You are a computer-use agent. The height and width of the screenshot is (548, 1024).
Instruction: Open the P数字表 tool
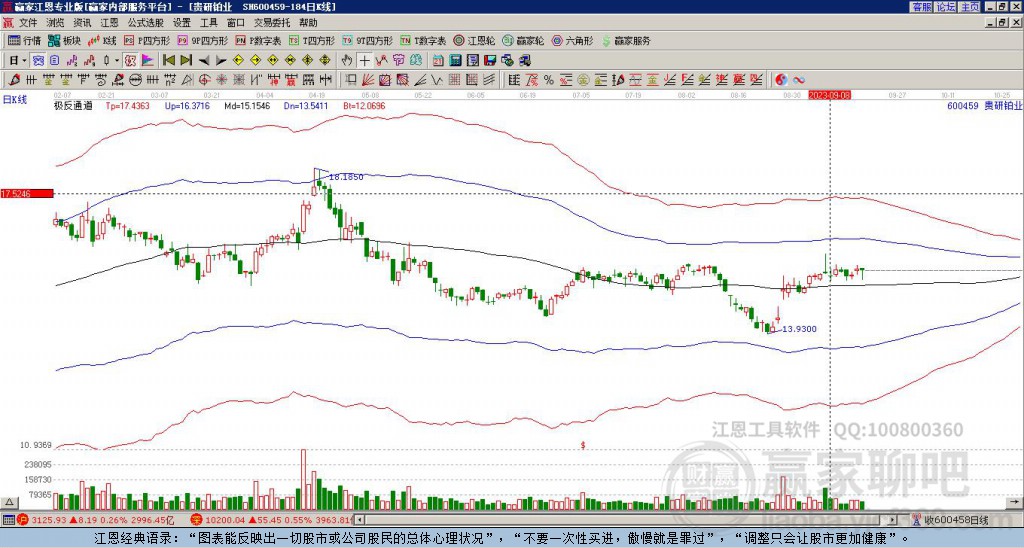point(259,40)
